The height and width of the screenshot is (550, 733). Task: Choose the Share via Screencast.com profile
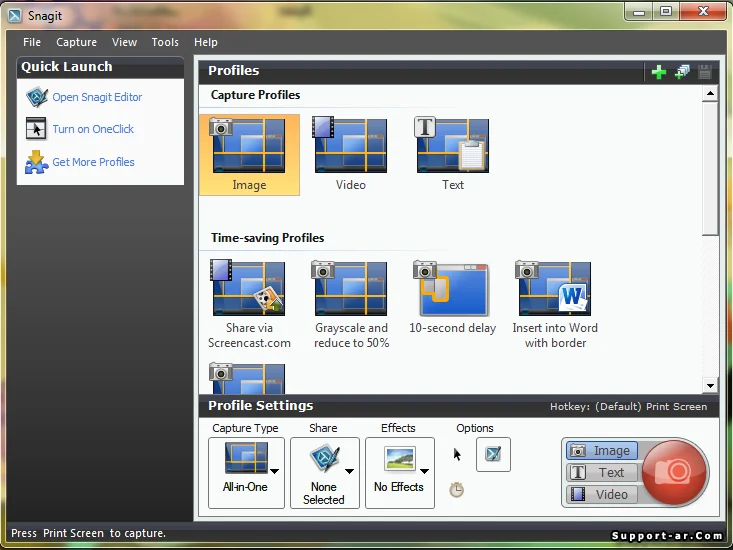pyautogui.click(x=249, y=305)
